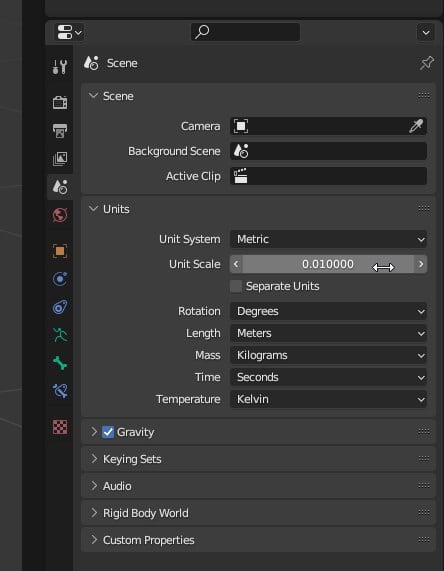Image resolution: width=444 pixels, height=571 pixels.
Task: Expand the Rigid Body World panel
Action: [x=258, y=513]
